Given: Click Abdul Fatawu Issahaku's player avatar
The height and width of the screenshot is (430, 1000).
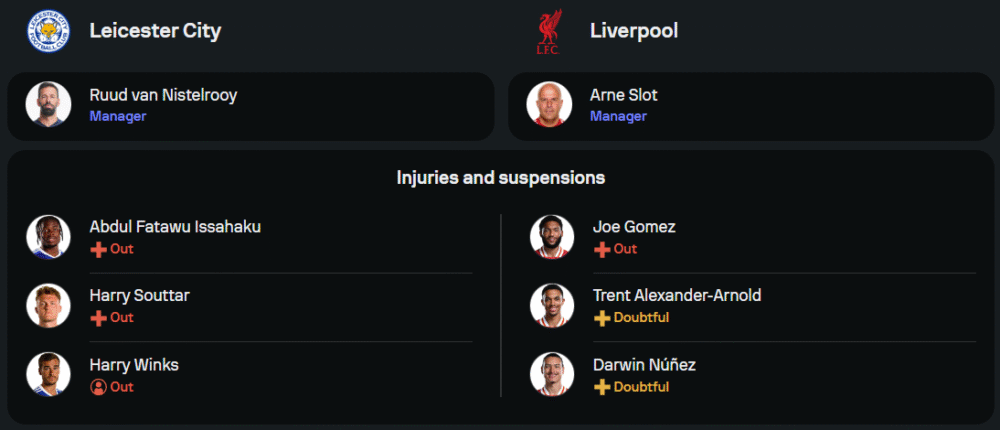Looking at the screenshot, I should point(48,237).
